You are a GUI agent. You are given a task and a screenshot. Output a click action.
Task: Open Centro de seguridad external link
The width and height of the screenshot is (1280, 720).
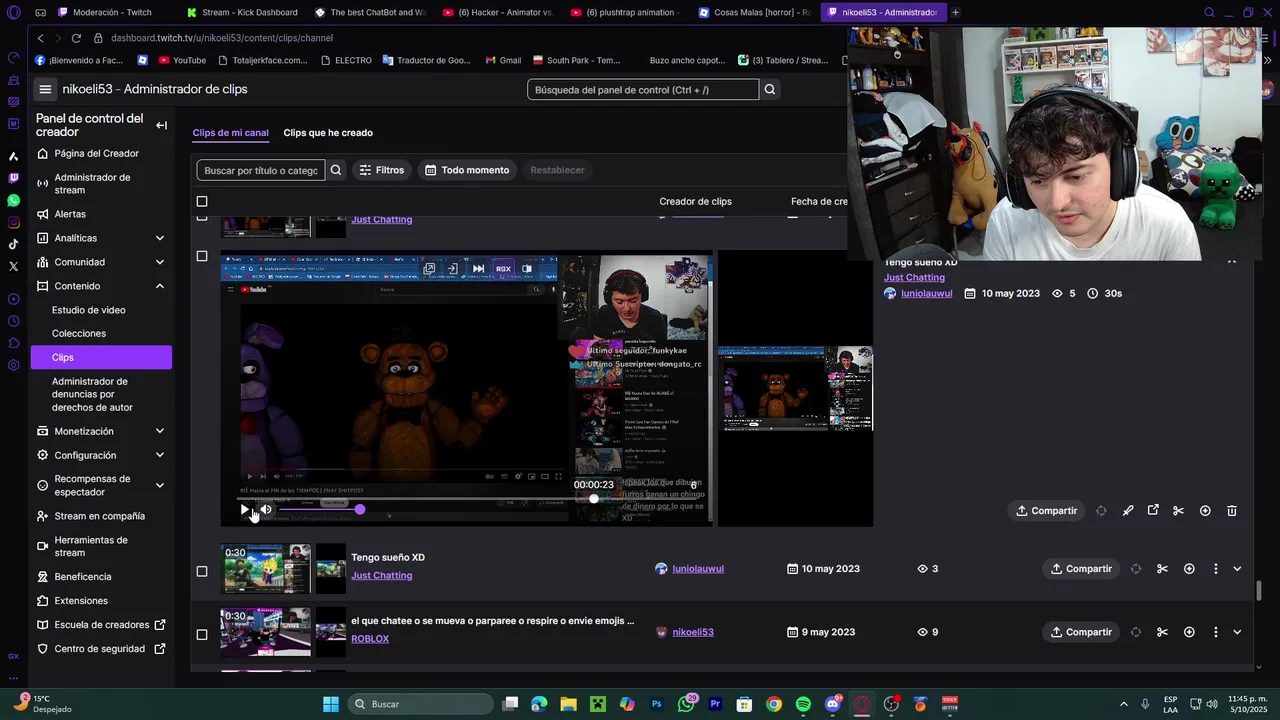(100, 649)
